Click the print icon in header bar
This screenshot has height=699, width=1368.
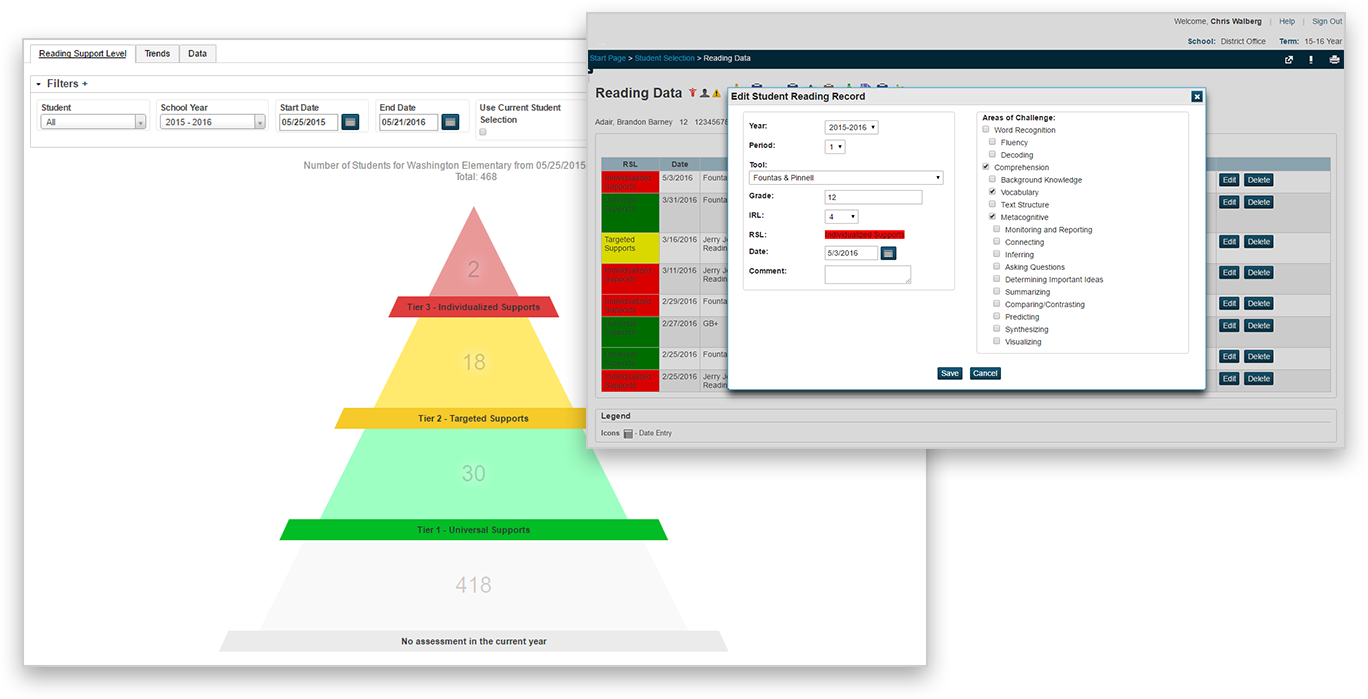(1334, 60)
